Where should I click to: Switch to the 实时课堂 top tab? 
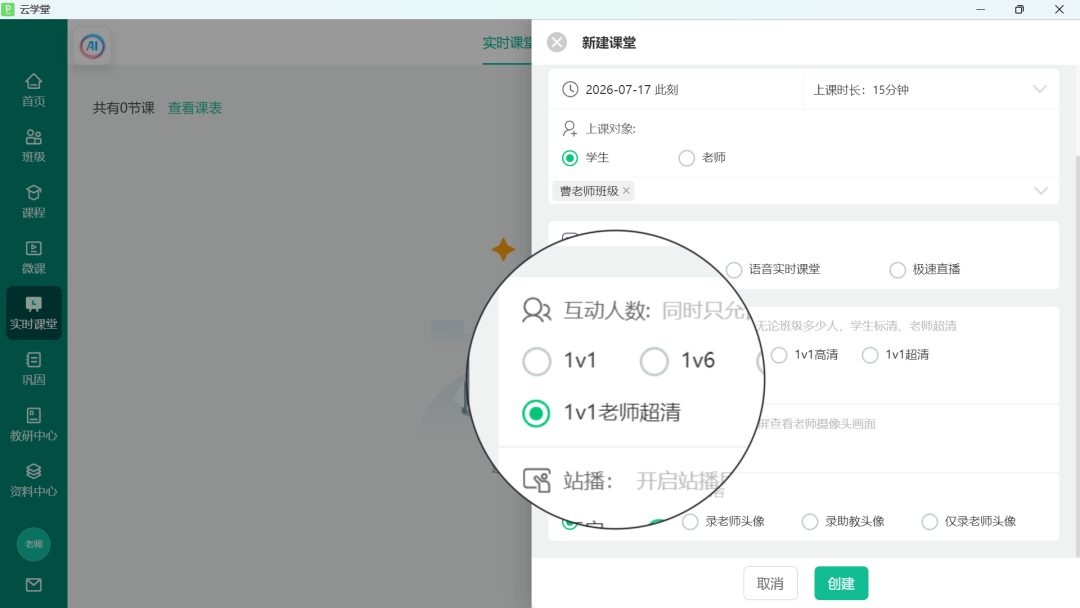508,43
